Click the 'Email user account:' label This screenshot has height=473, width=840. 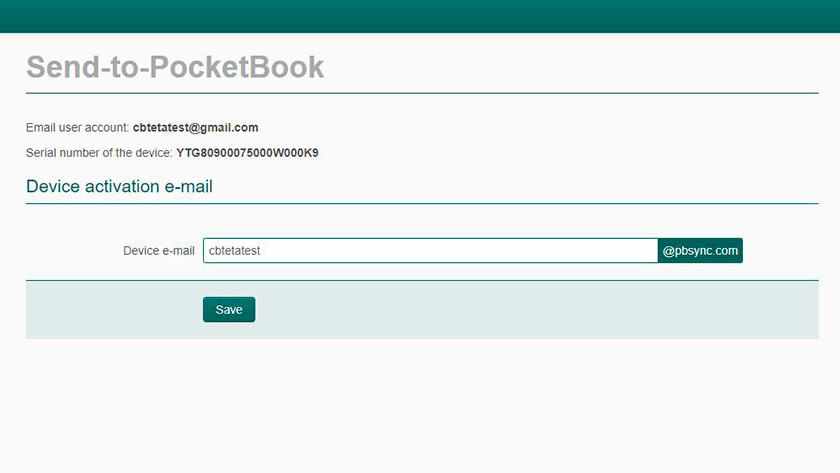78,128
